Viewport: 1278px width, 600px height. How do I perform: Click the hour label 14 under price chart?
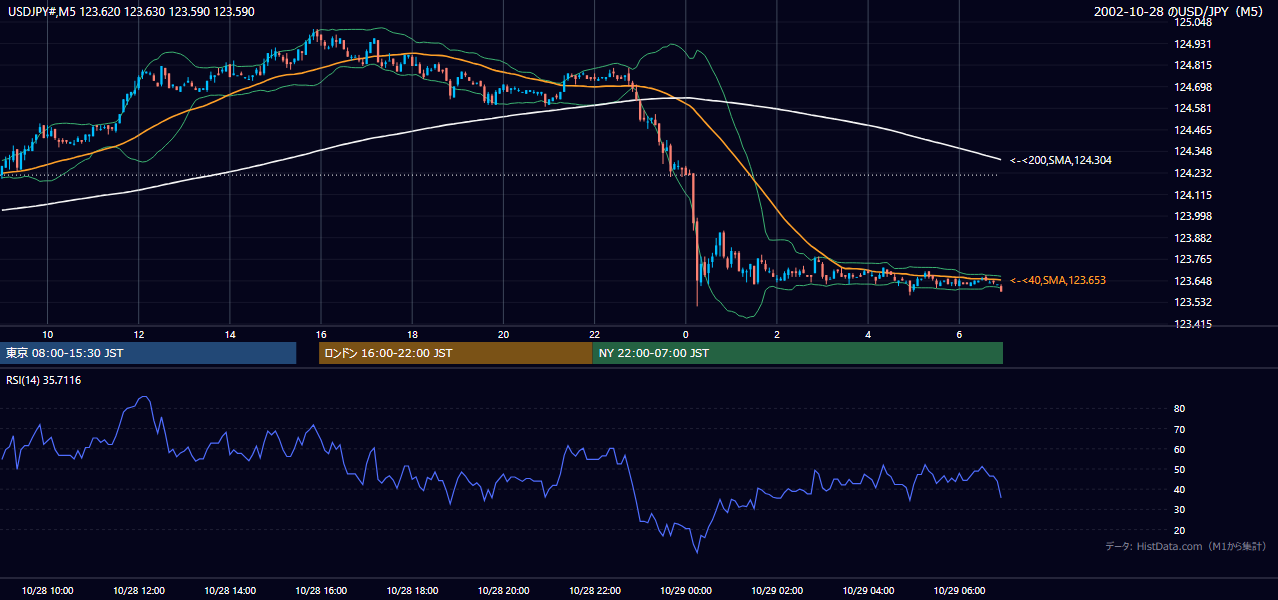(x=230, y=333)
